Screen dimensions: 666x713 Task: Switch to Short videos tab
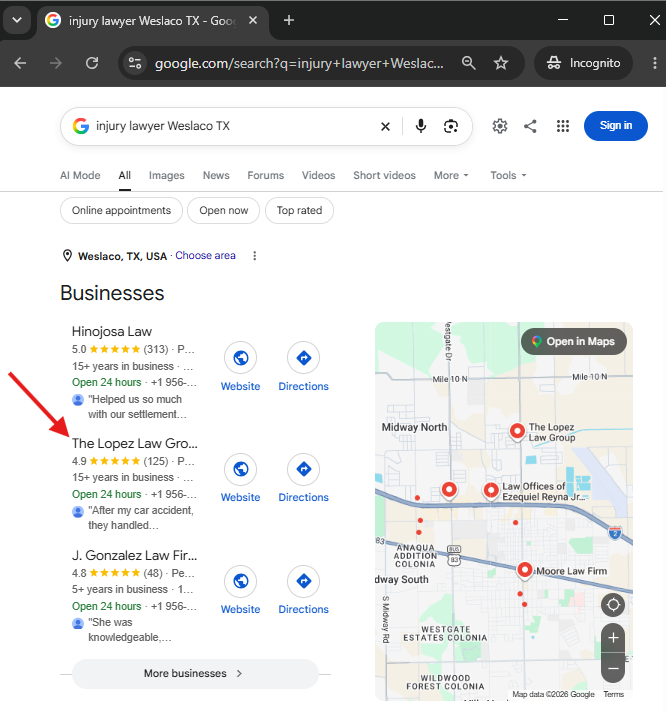click(x=384, y=176)
